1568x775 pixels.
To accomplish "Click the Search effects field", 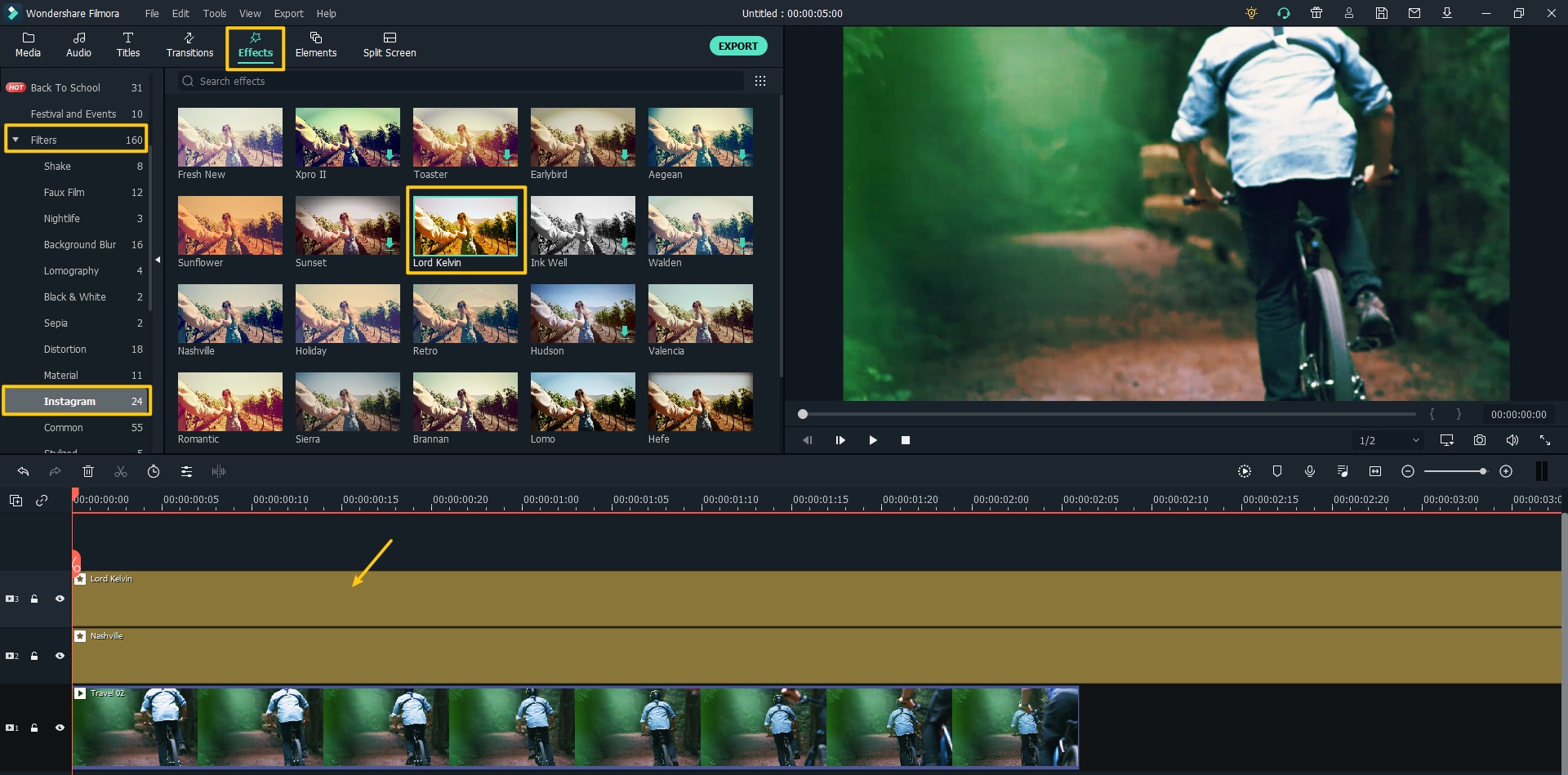I will click(x=461, y=81).
